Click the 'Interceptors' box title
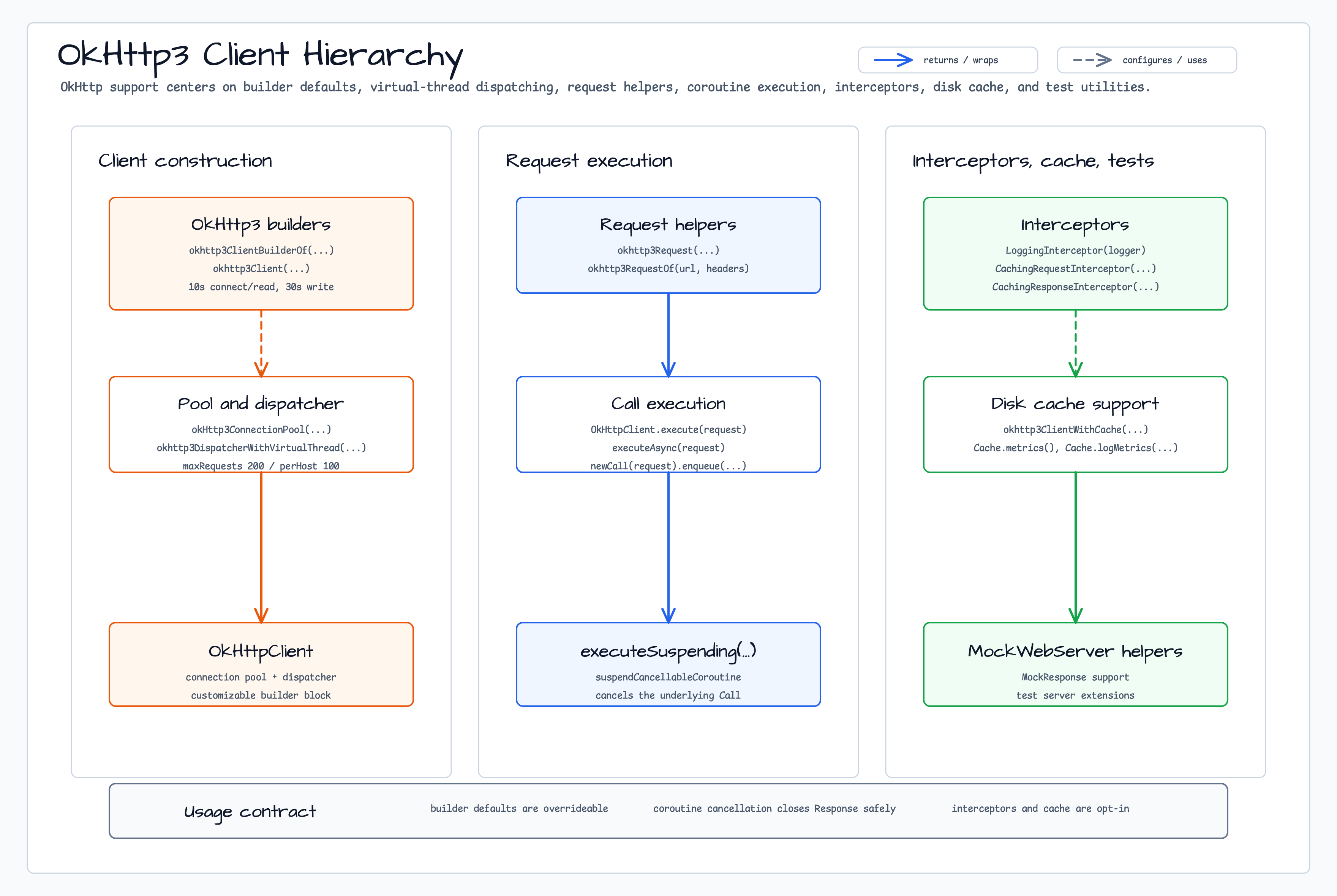This screenshot has height=896, width=1337. click(x=1075, y=225)
